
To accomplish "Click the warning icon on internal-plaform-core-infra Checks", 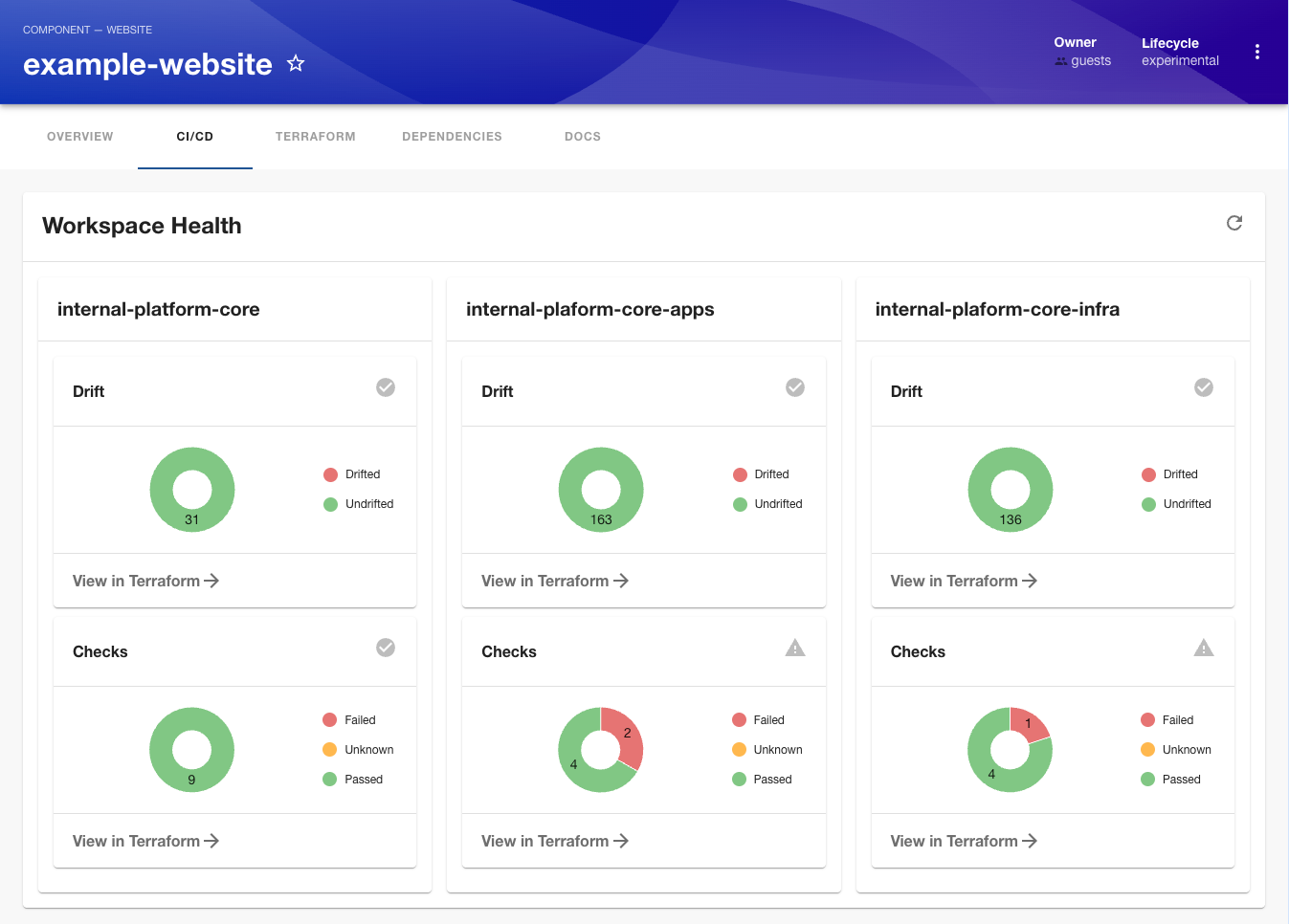I will [x=1203, y=648].
